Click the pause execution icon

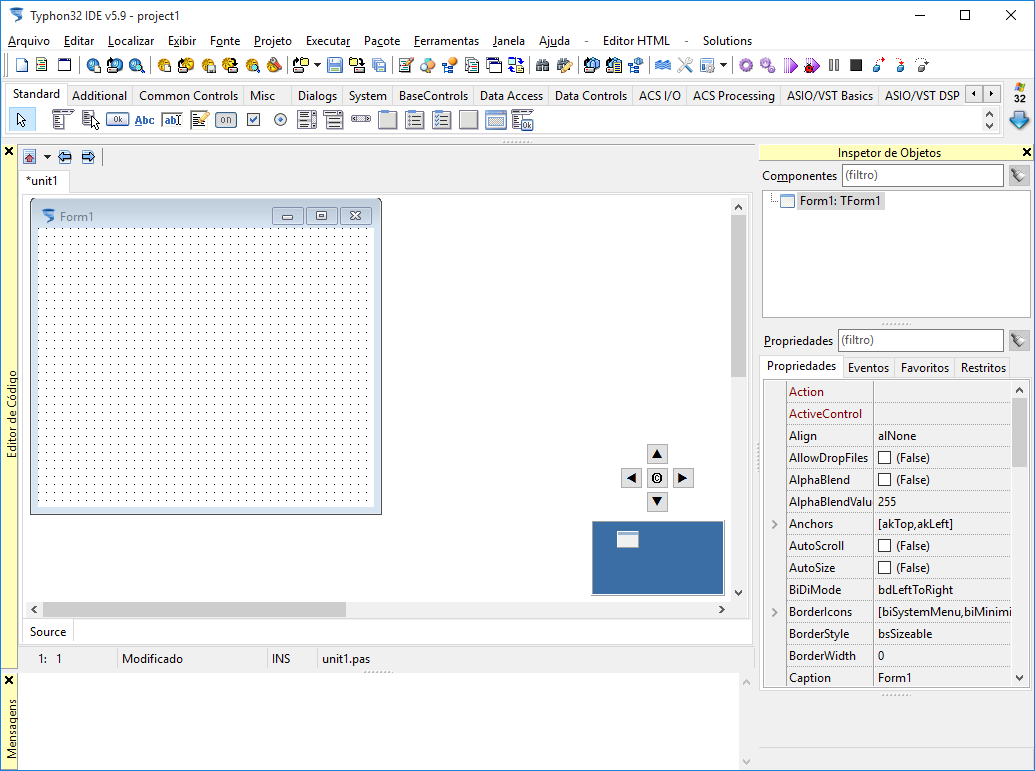click(x=834, y=65)
